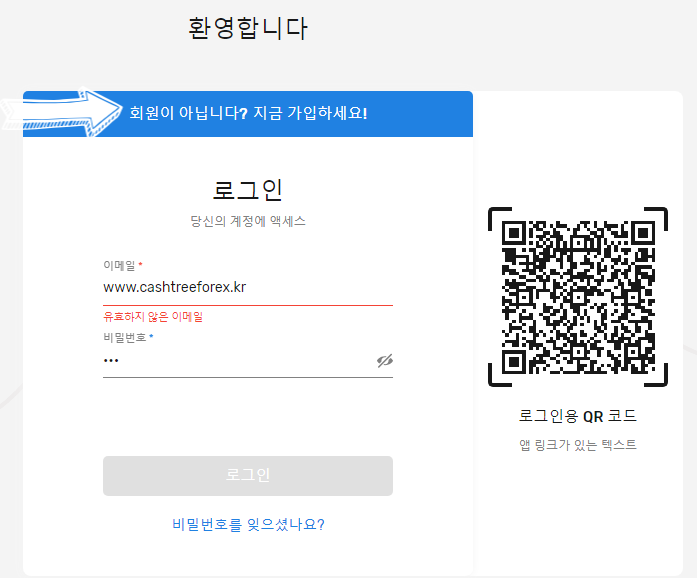Screen dimensions: 697x578
Task: Open '비밀번호를 잊으셨나요?' link
Action: [248, 524]
